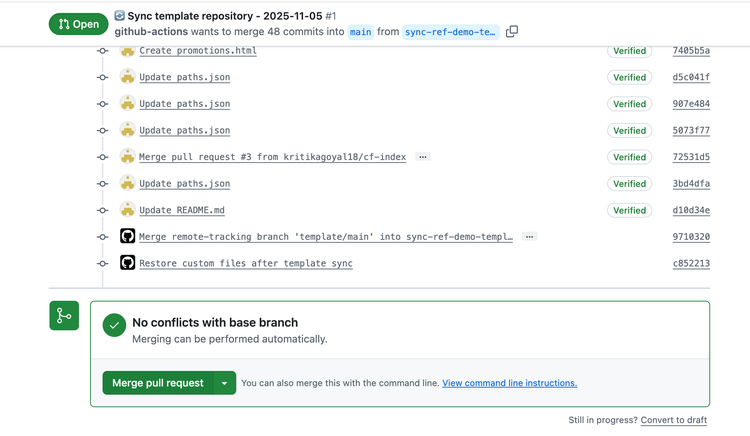Click avatar next to Create promotions.html commit
Image resolution: width=750 pixels, height=436 pixels.
click(x=127, y=50)
